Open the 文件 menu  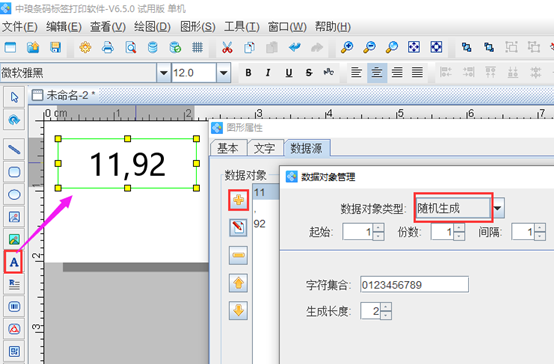pyautogui.click(x=20, y=27)
